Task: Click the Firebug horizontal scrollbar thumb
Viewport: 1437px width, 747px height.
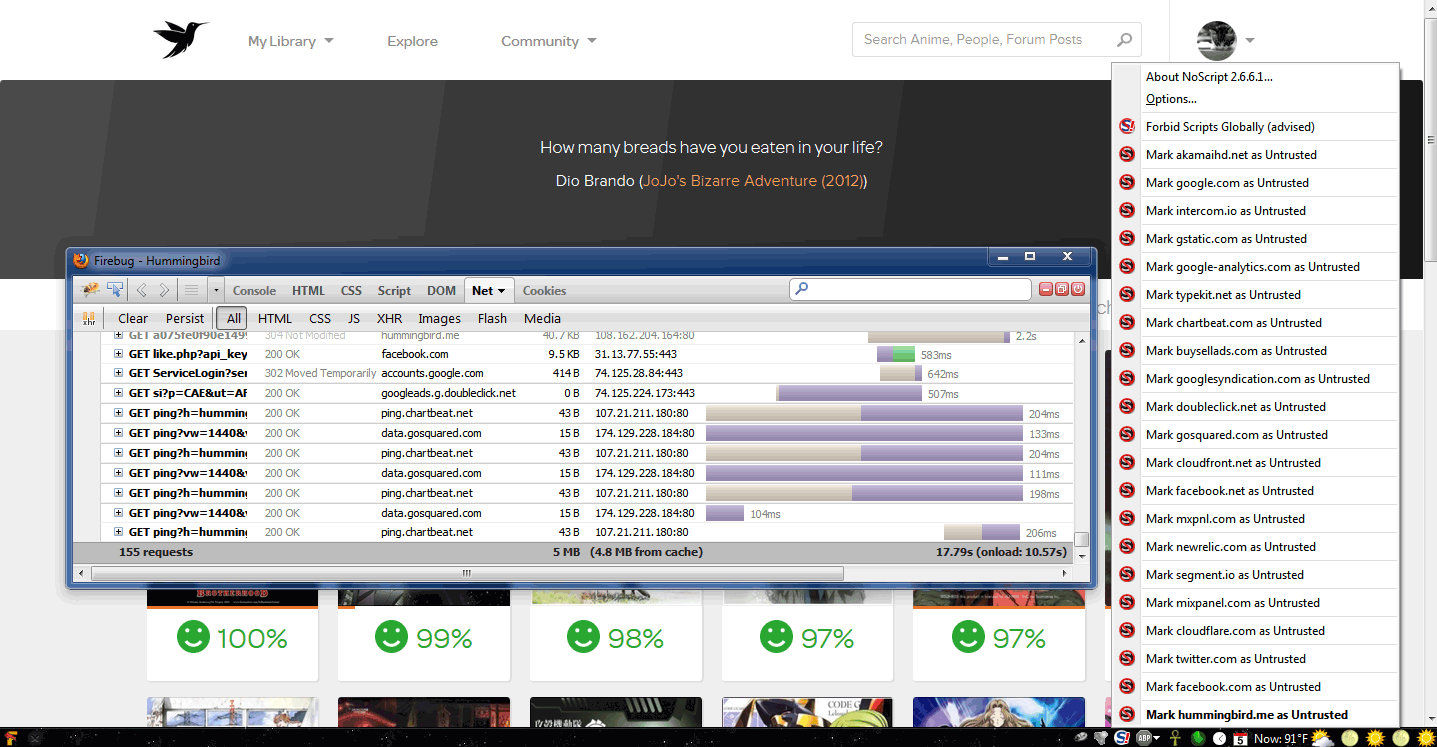Action: (x=467, y=573)
